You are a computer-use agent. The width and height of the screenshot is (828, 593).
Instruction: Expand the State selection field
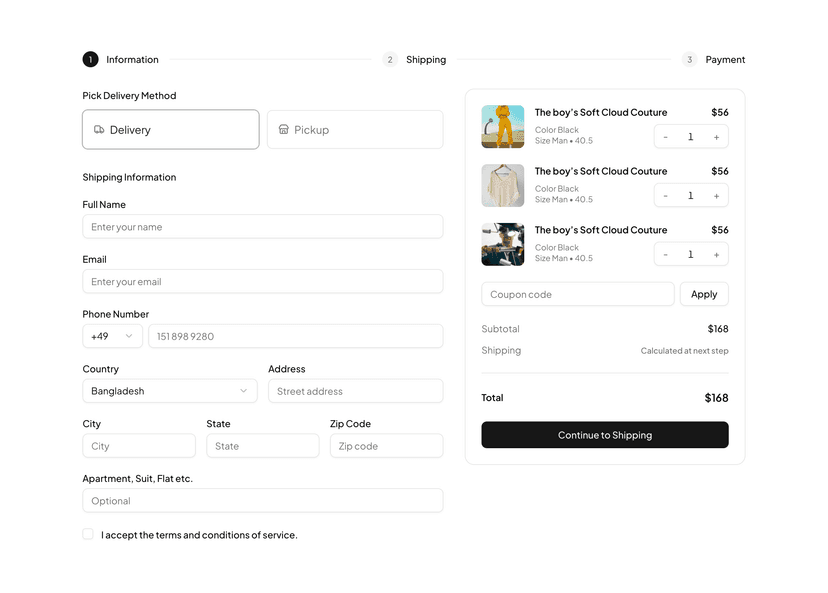[x=262, y=446]
